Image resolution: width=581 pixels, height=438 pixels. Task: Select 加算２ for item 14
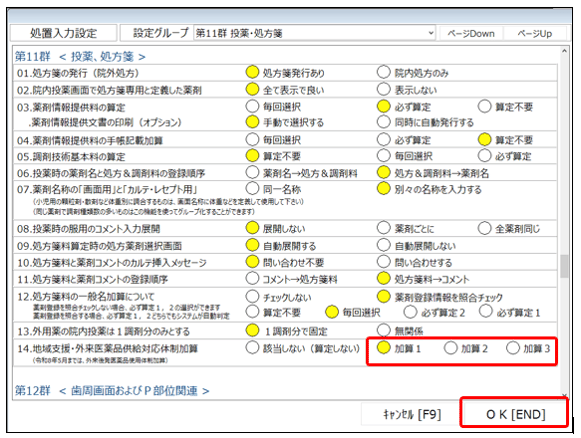451,348
